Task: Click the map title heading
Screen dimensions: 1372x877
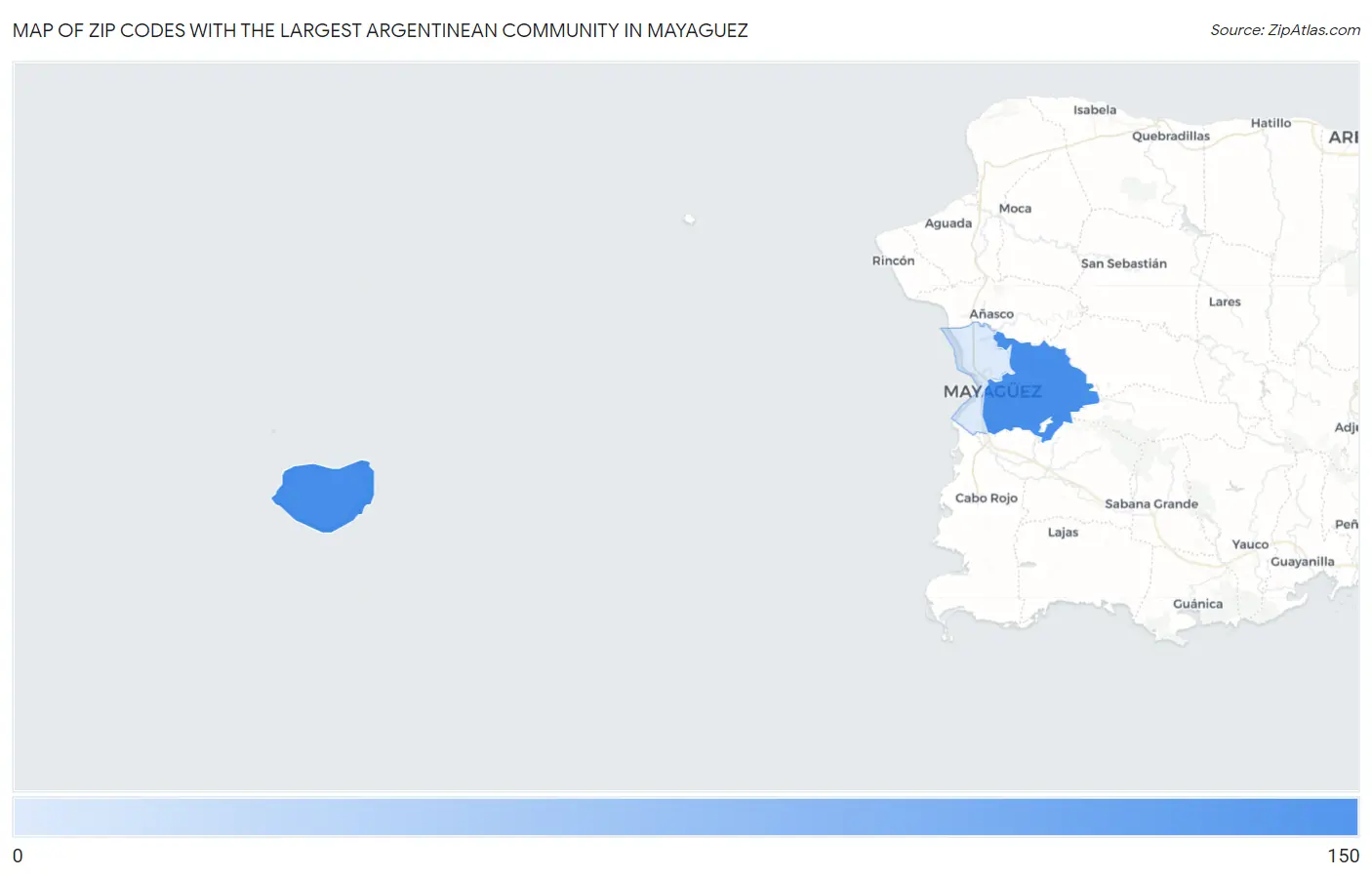Action: pos(381,30)
